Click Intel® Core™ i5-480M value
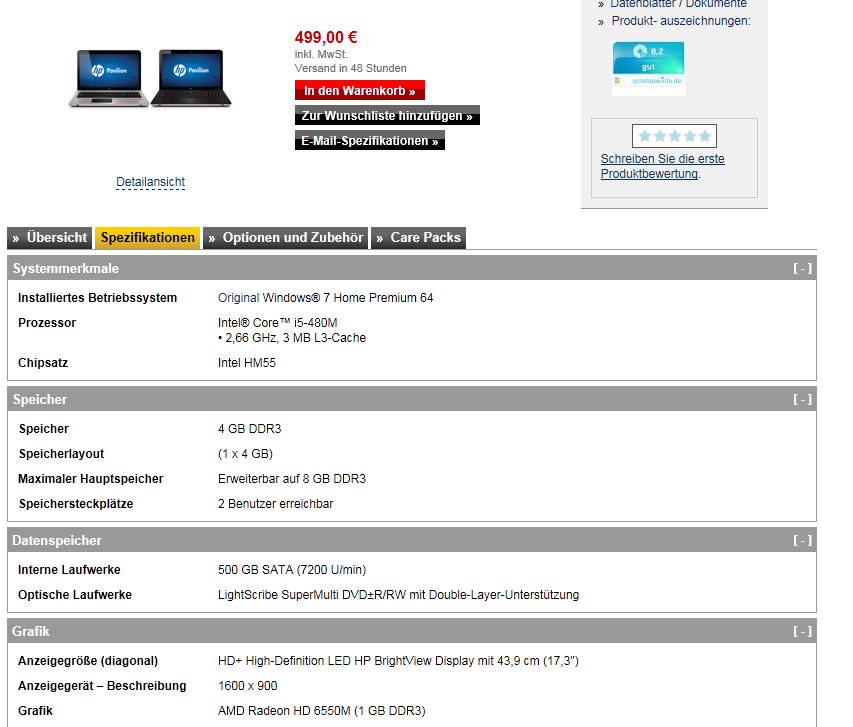 (277, 323)
